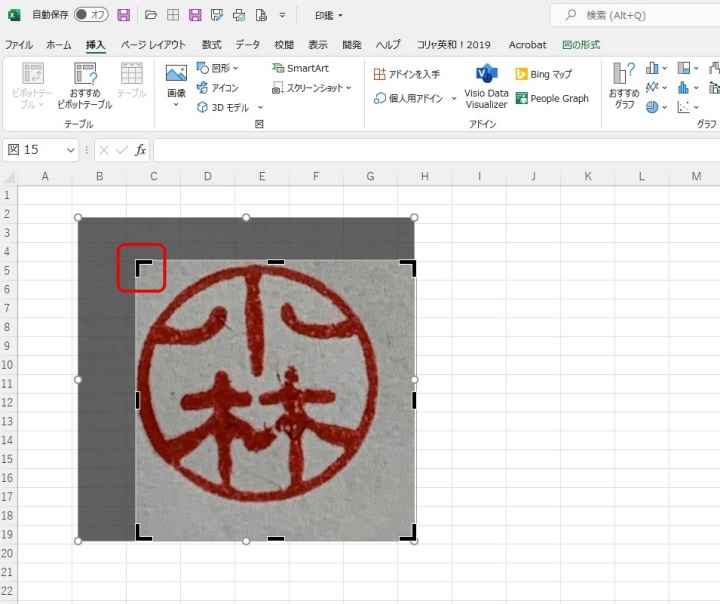Click the formula bar input area
The width and height of the screenshot is (720, 604).
pos(436,150)
